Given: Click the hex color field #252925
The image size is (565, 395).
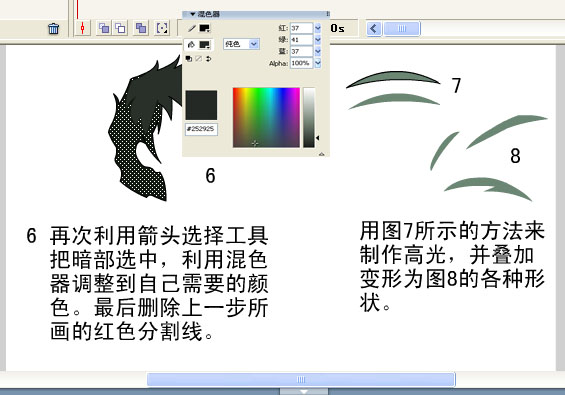Looking at the screenshot, I should click(201, 129).
